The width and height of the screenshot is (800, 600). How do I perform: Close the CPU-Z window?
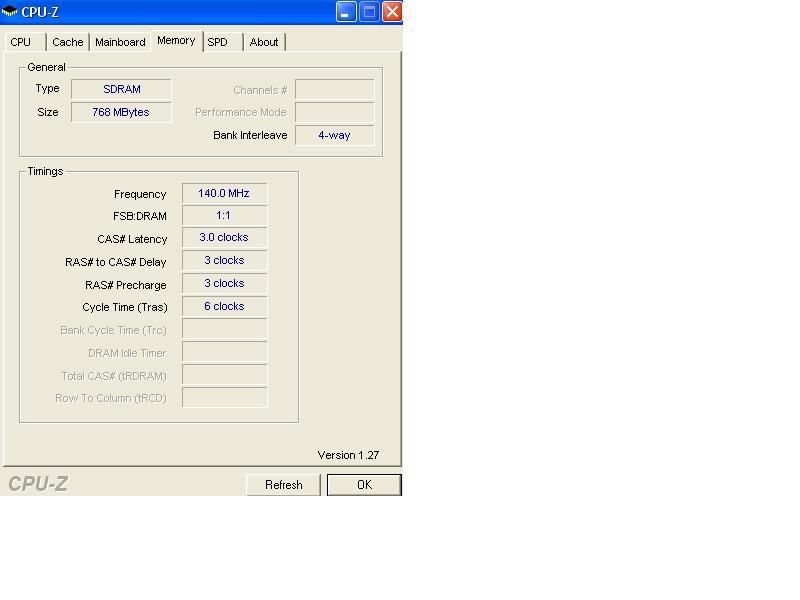point(391,12)
